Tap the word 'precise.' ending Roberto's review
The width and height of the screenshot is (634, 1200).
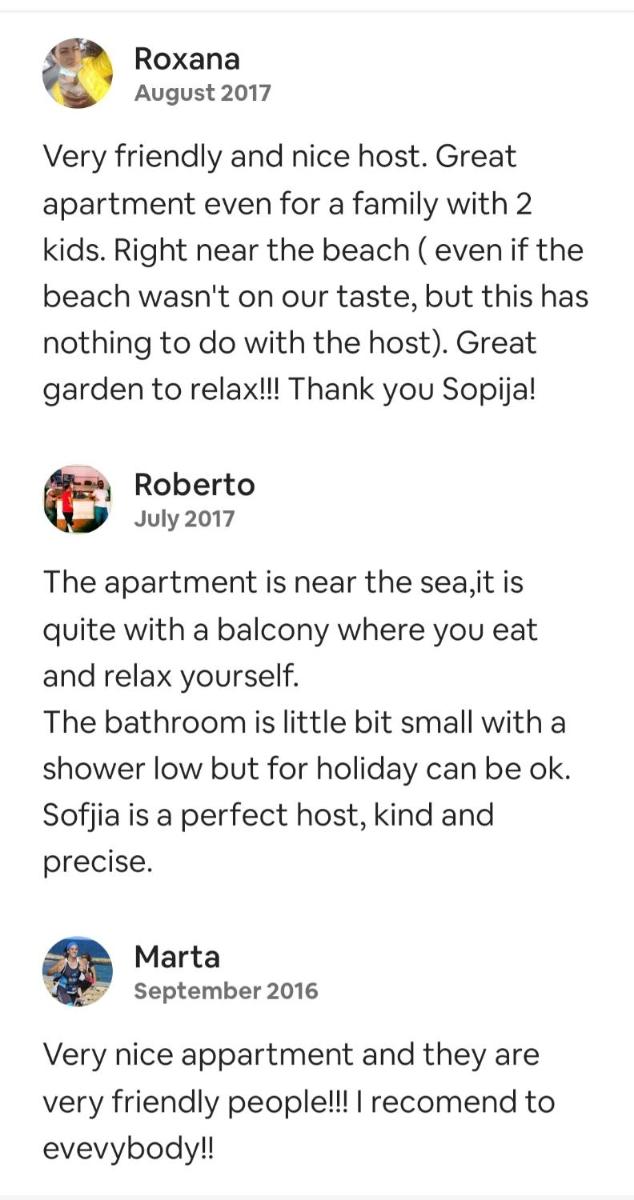click(97, 863)
